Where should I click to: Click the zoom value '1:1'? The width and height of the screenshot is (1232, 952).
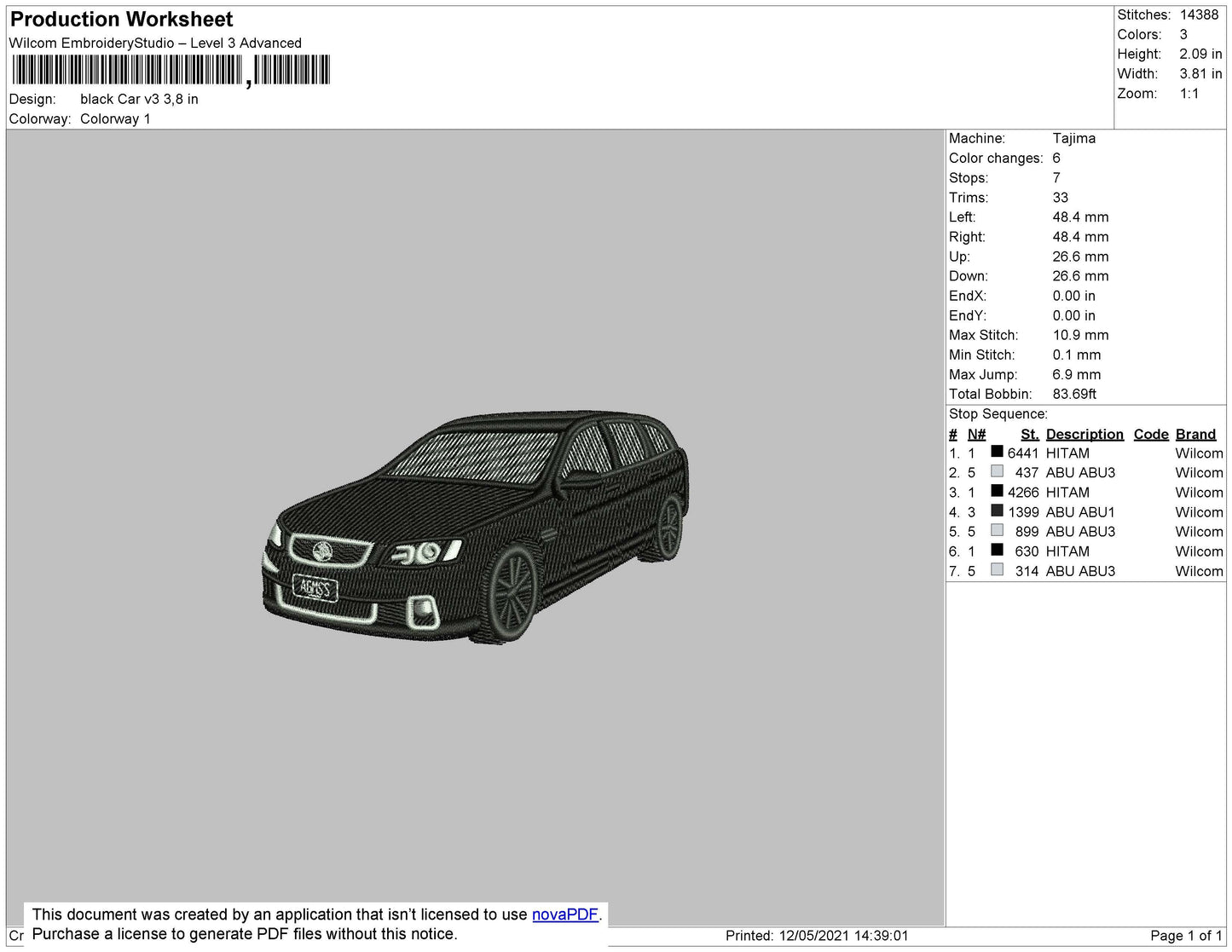point(1189,94)
